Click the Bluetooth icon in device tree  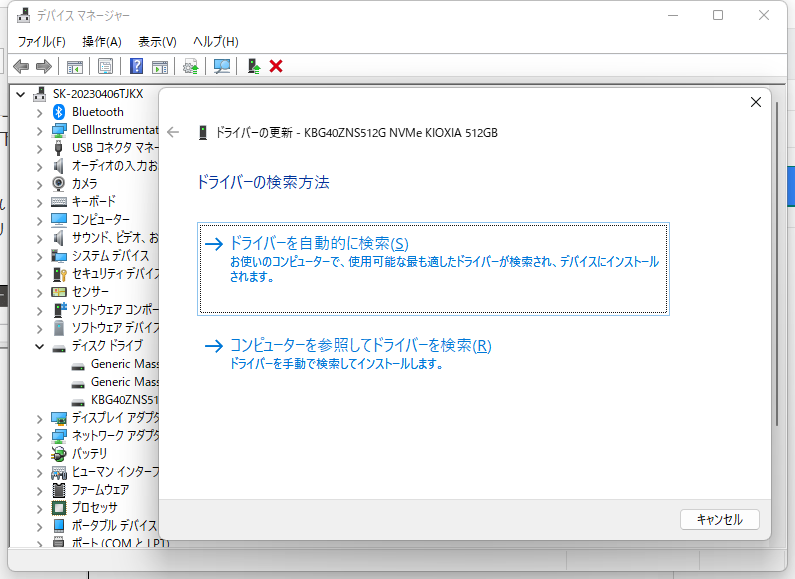pos(59,112)
